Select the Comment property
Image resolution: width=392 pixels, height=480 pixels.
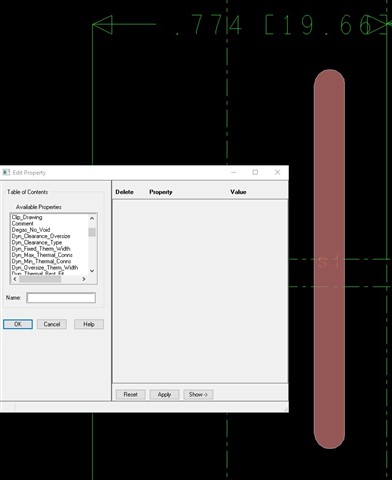pos(23,224)
